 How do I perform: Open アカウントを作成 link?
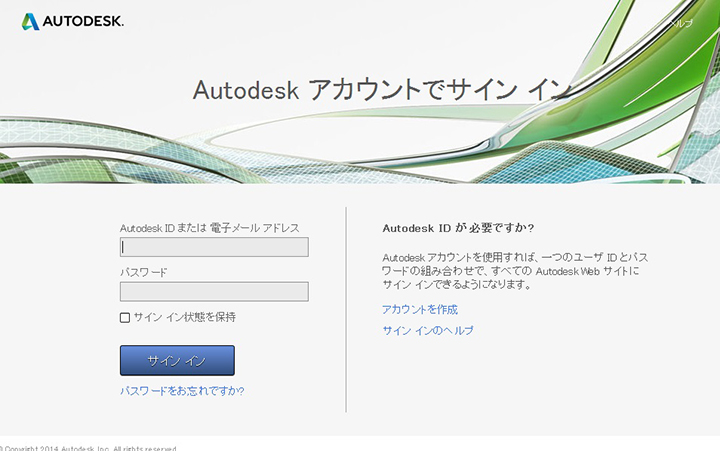420,310
